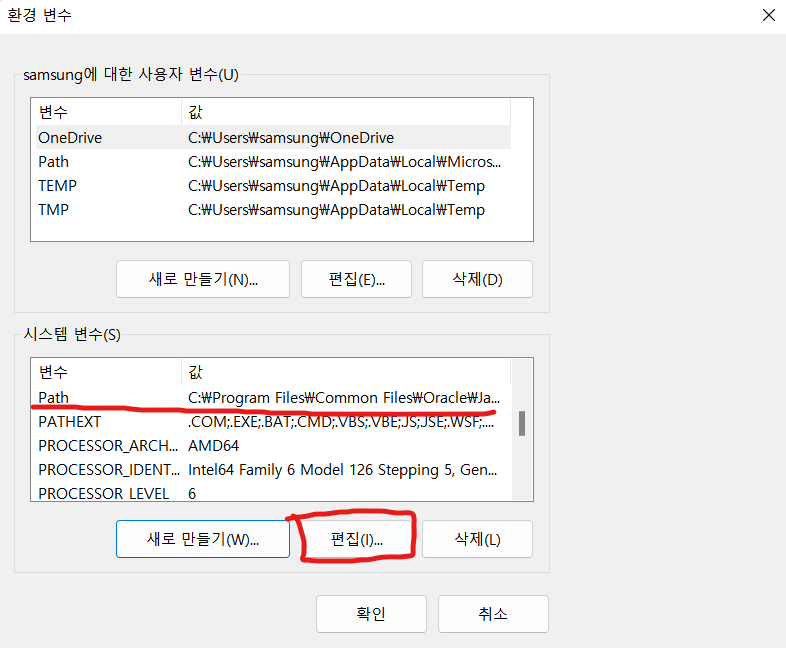Image resolution: width=786 pixels, height=648 pixels.
Task: Click 값 column header in system variables
Action: pyautogui.click(x=346, y=372)
